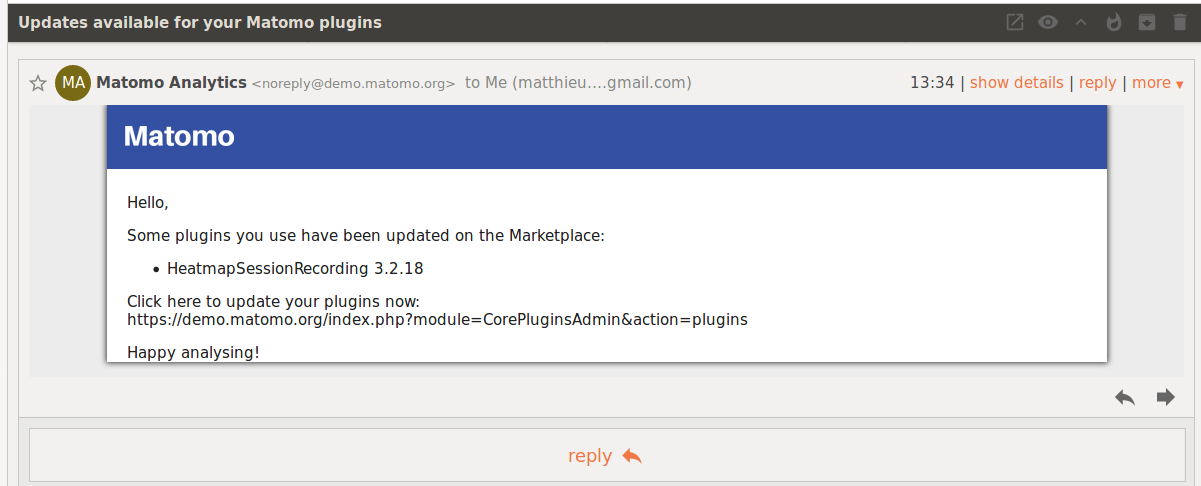The image size is (1201, 486).
Task: Click the reply arrow icon below message
Action: click(1125, 397)
